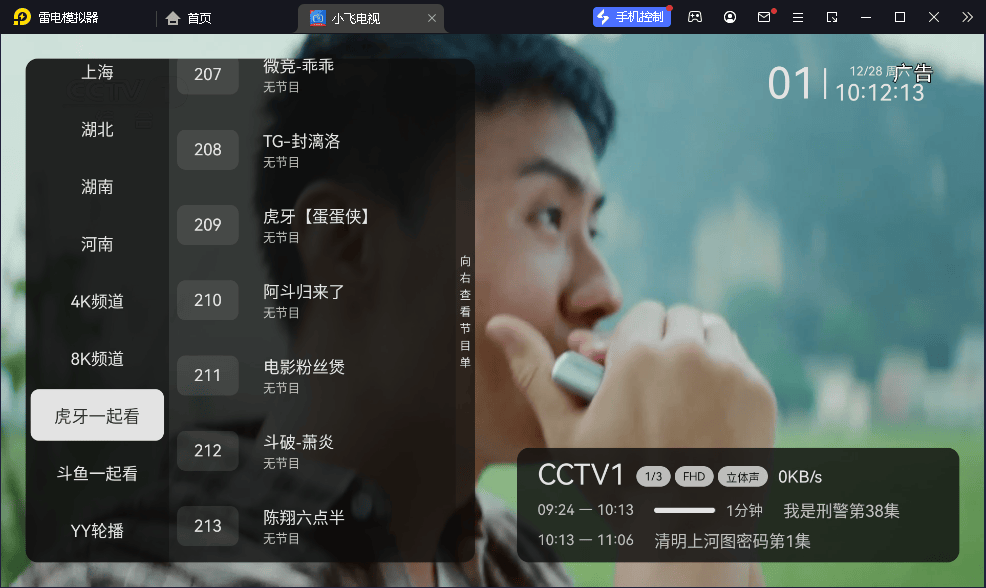
Task: Click the home icon next to 首页
Action: coord(172,17)
